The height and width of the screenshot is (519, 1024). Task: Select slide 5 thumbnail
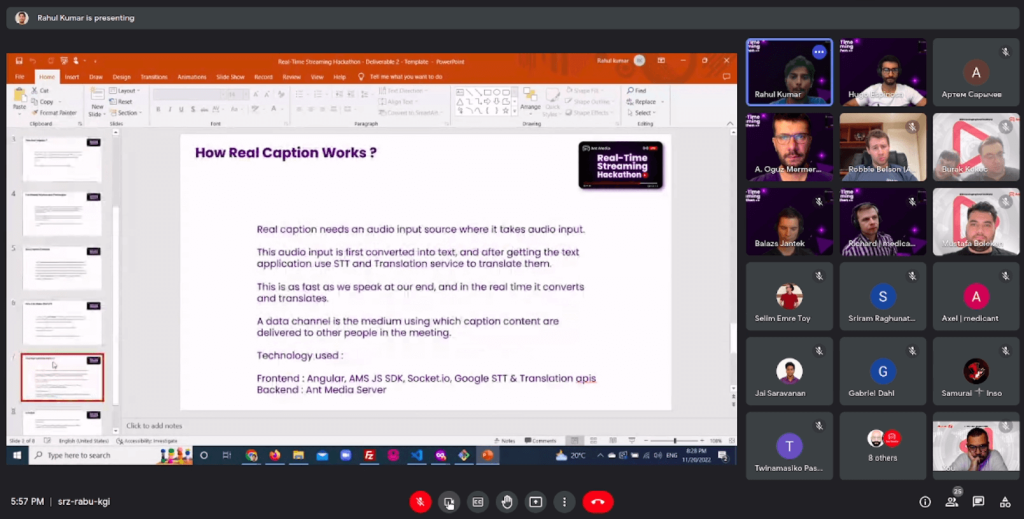coord(63,268)
